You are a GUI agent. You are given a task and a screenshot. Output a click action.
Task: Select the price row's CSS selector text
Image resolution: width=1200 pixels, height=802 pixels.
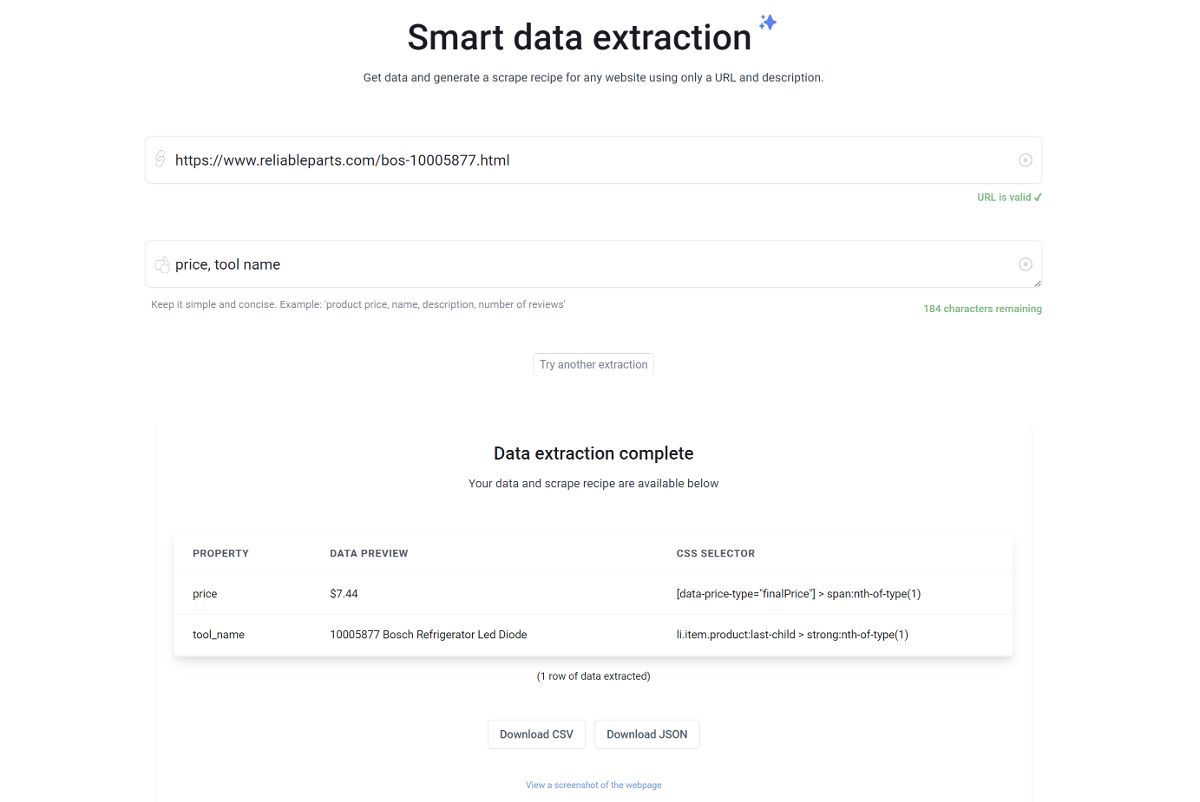click(x=798, y=594)
